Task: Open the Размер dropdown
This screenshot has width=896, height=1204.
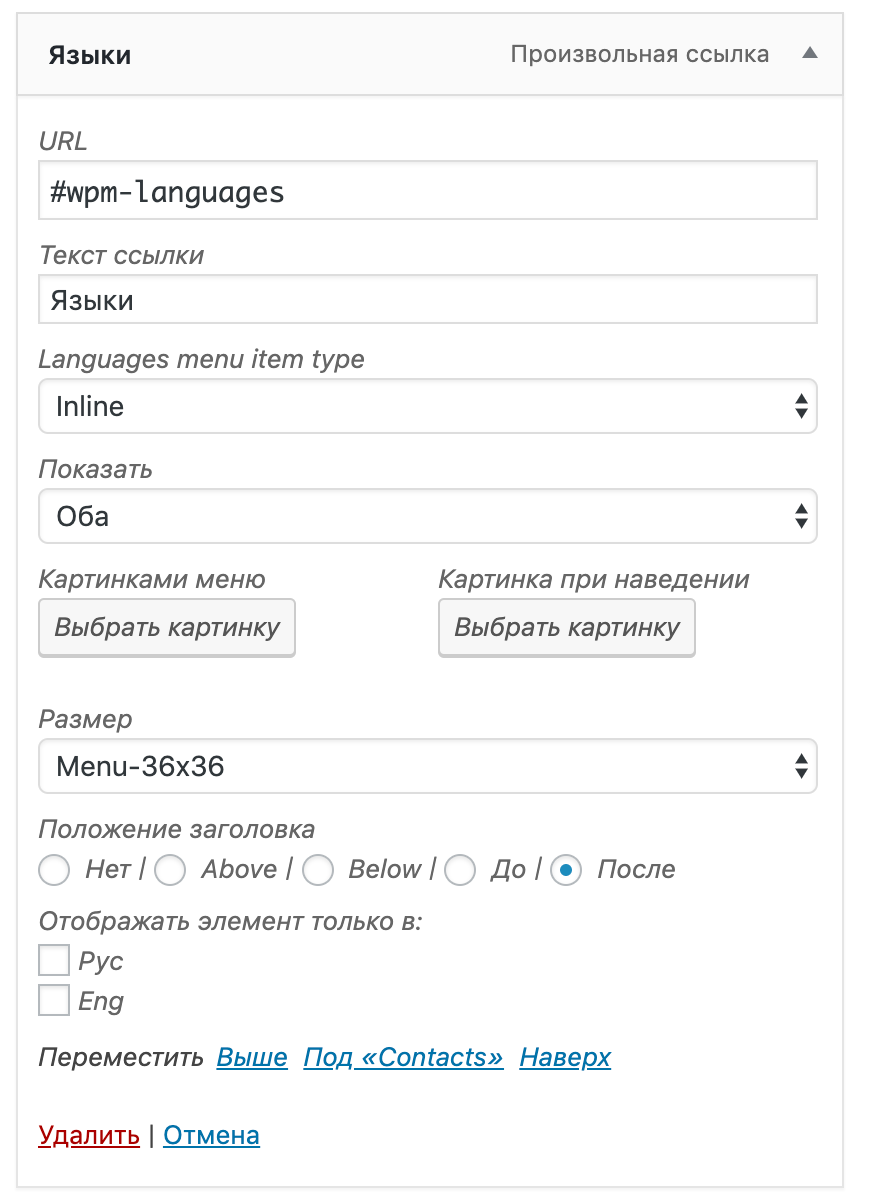Action: coord(427,766)
